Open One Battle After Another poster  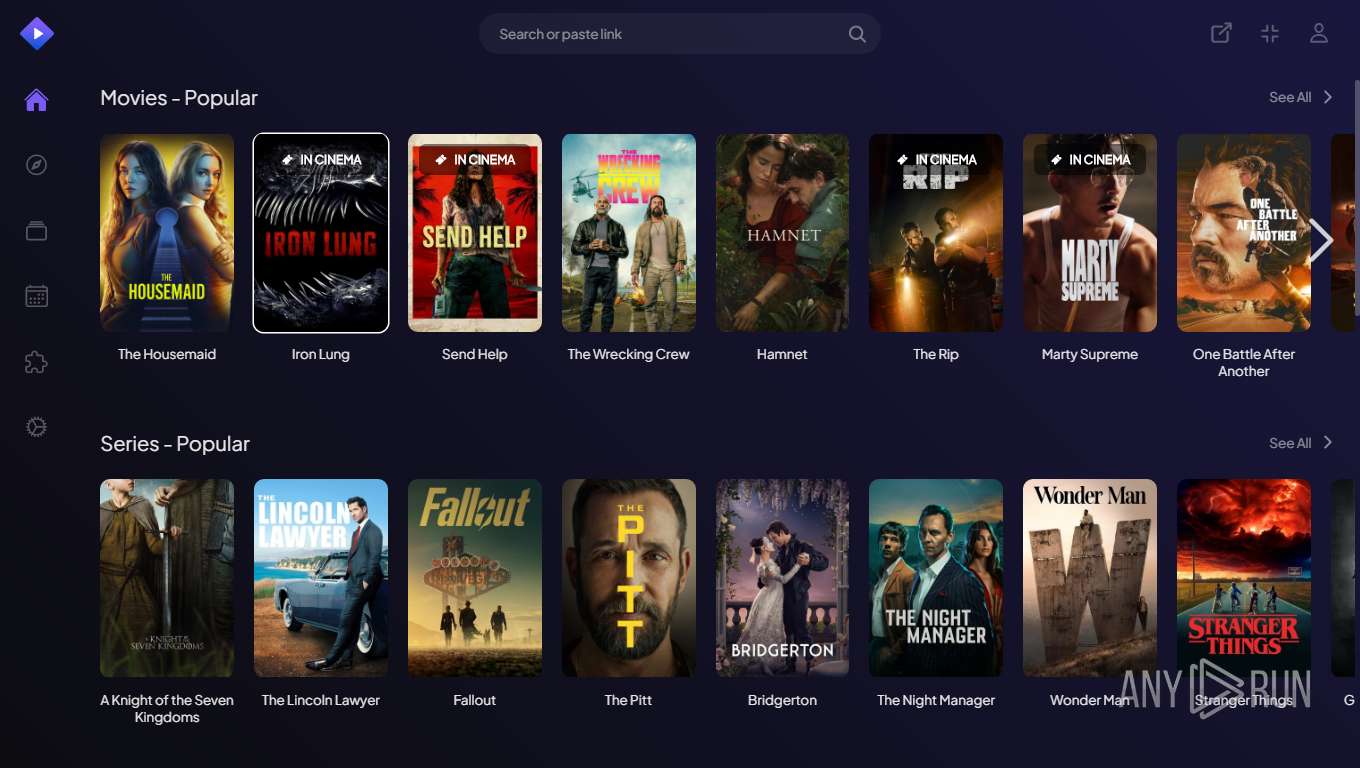pos(1244,233)
